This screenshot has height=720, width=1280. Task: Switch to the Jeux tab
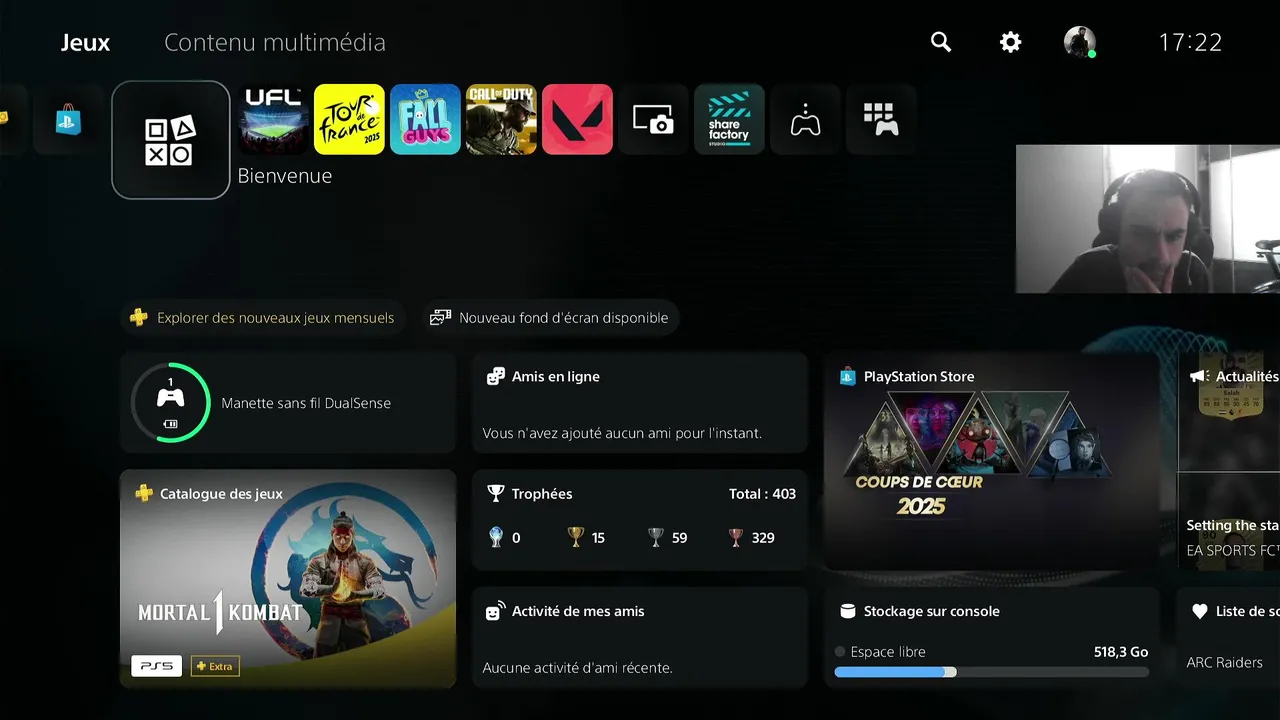85,43
